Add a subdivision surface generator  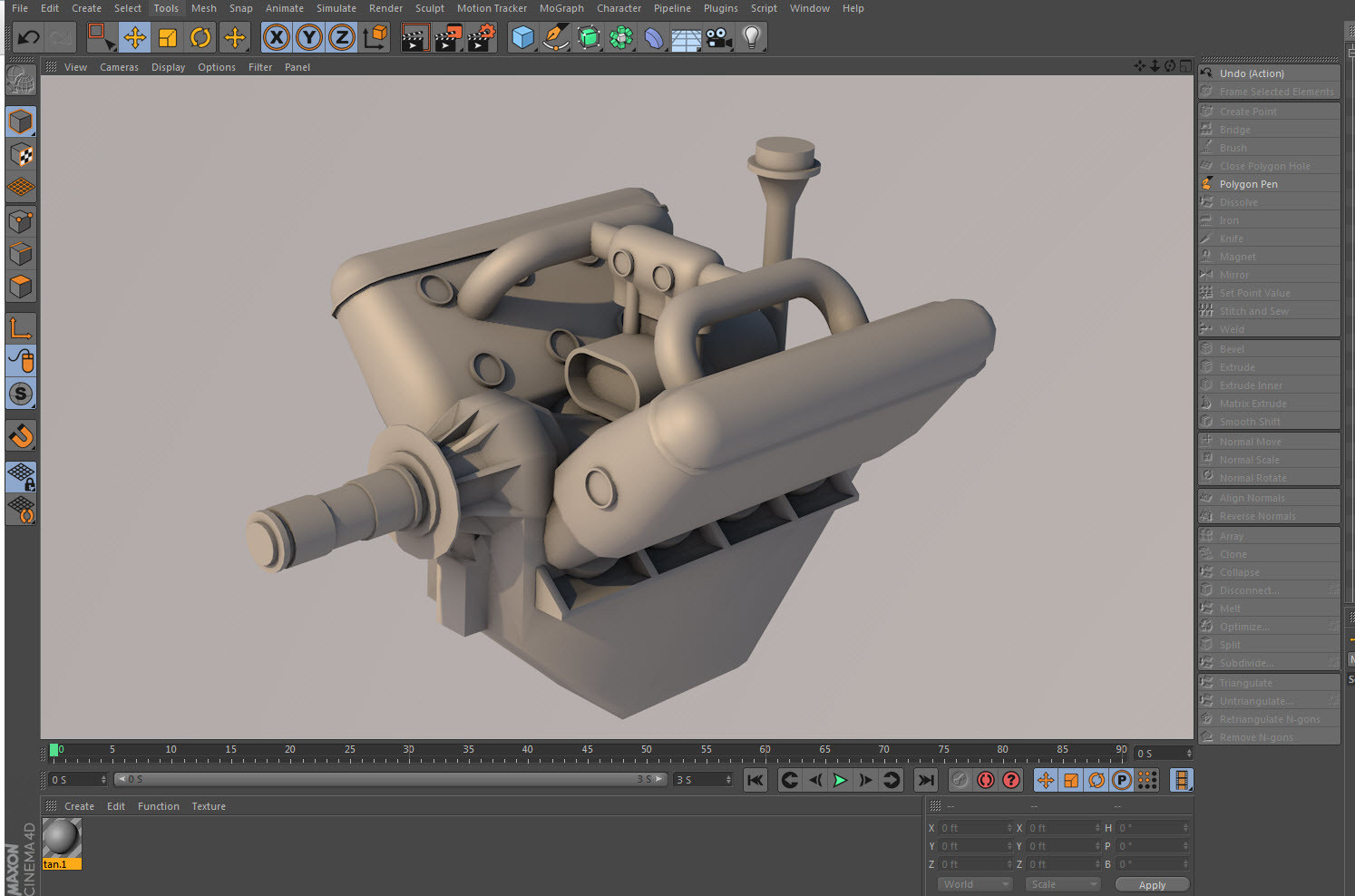pos(589,37)
